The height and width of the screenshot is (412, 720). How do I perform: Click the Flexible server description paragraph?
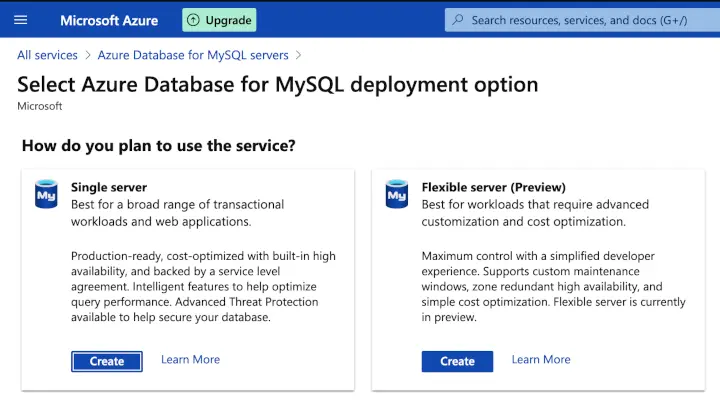click(x=555, y=287)
